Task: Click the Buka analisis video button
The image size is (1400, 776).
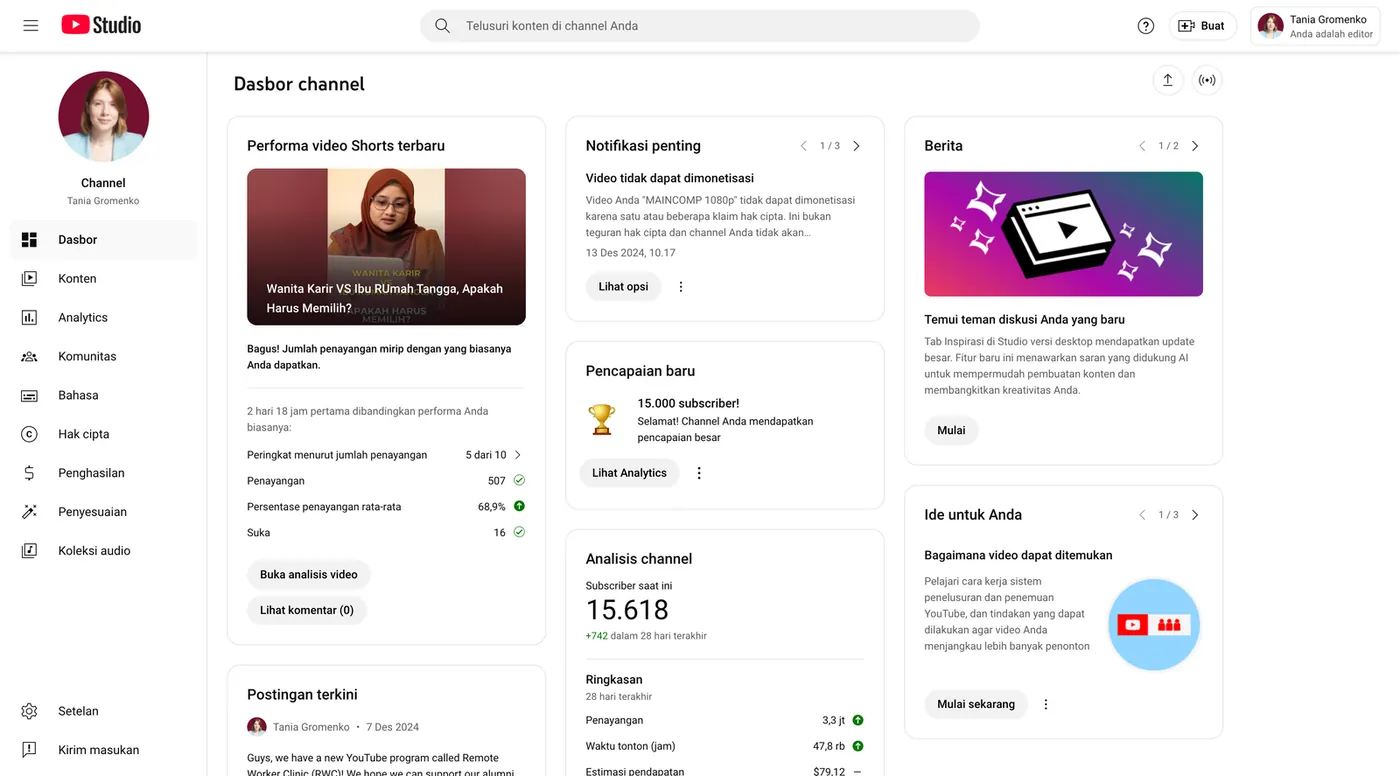Action: pyautogui.click(x=308, y=575)
